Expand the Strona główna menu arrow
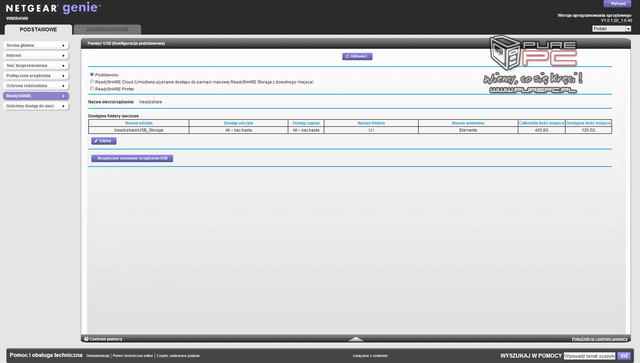The width and height of the screenshot is (640, 363). (63, 45)
